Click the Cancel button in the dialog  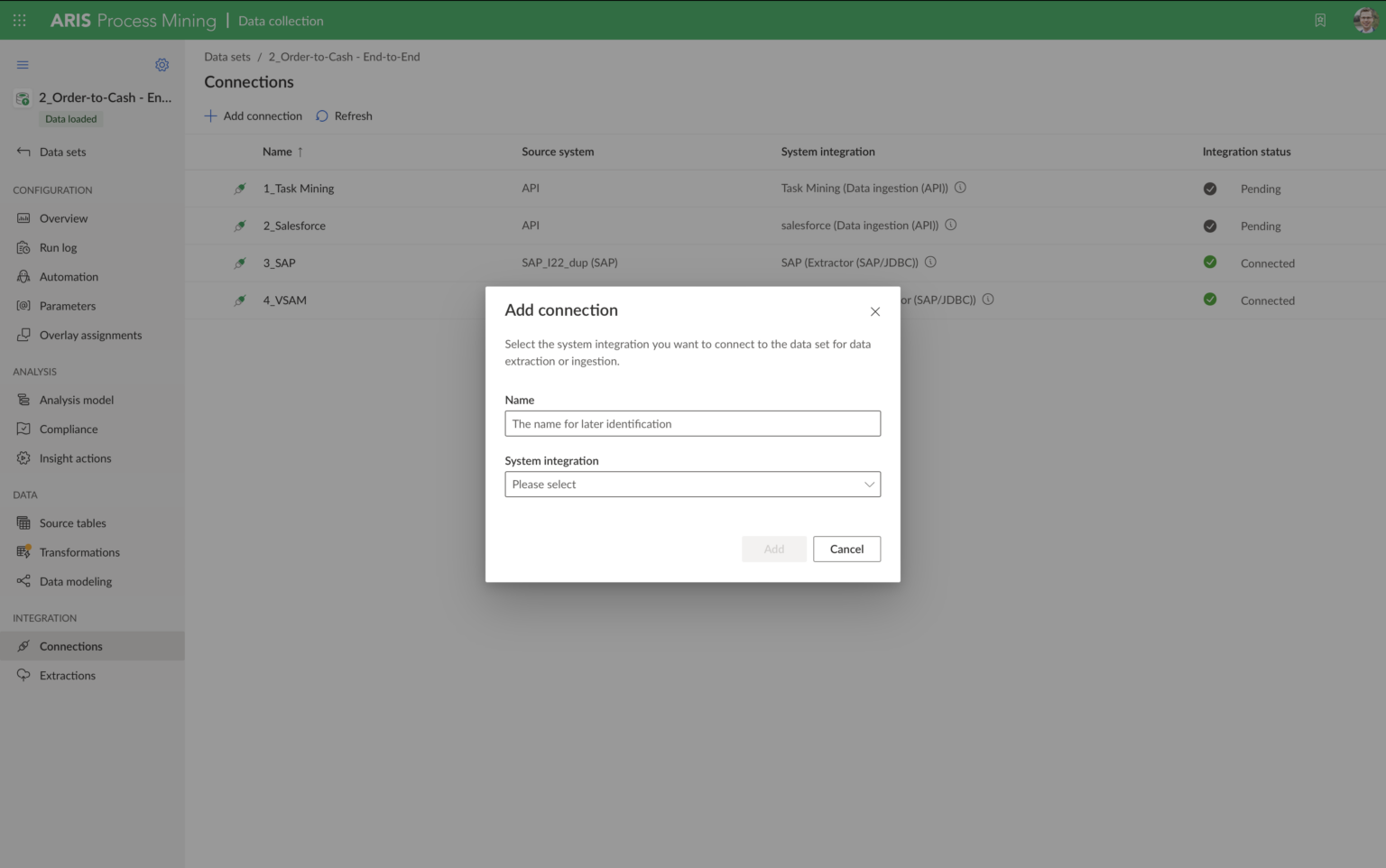click(x=846, y=549)
